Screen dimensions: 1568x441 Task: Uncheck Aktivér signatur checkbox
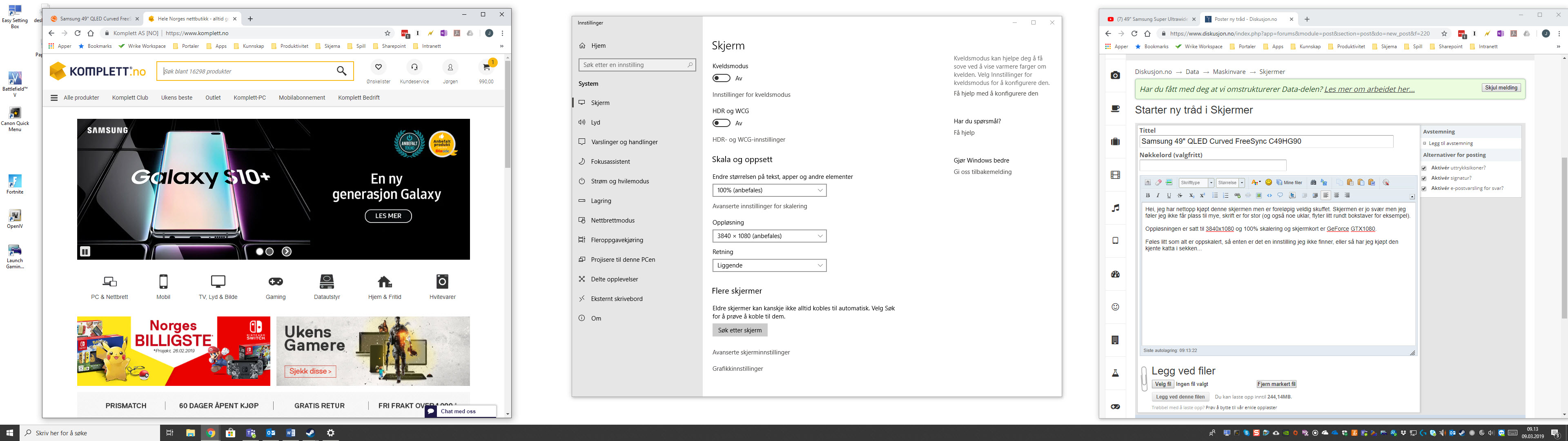coord(1424,178)
